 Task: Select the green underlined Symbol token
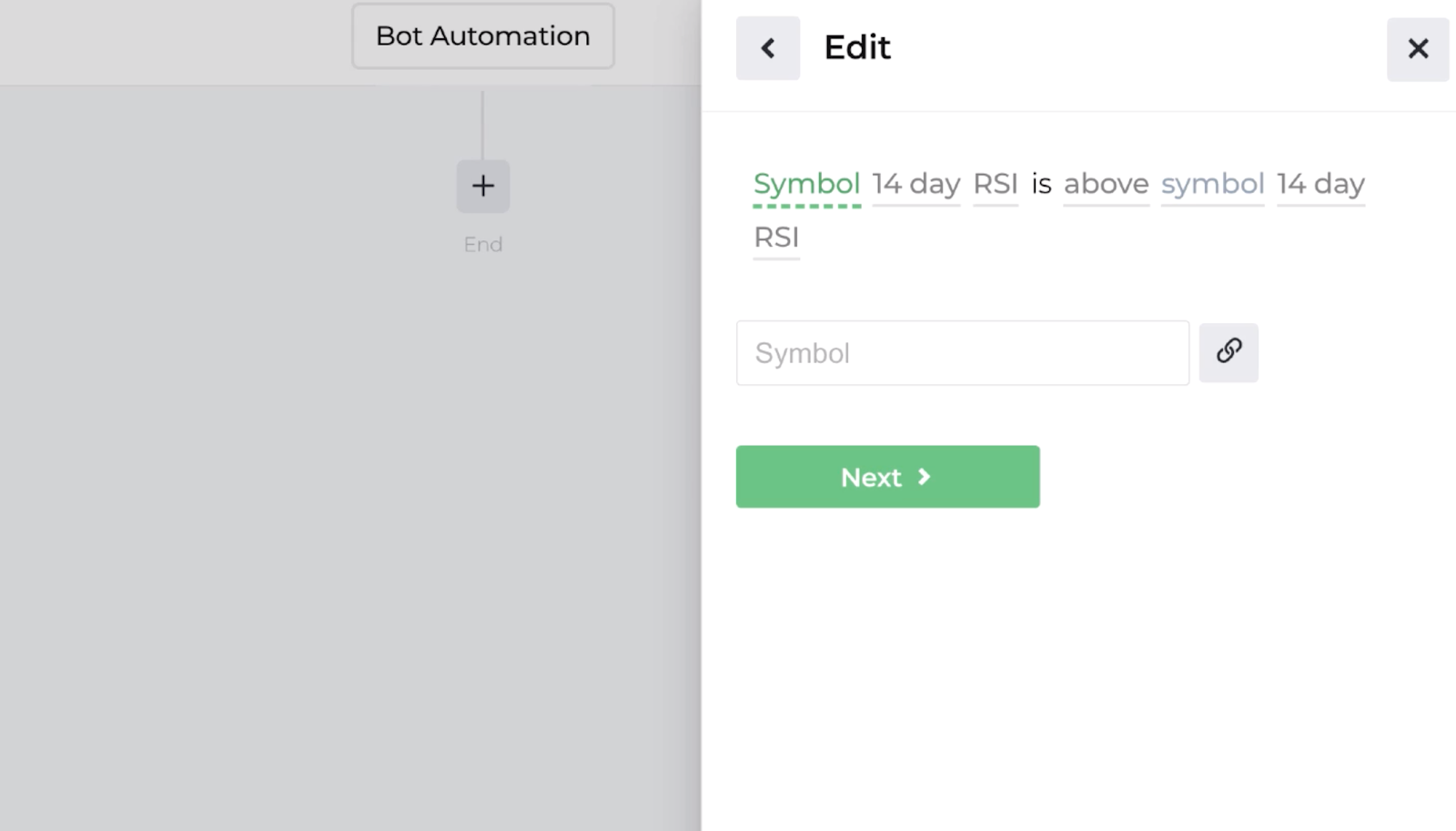pyautogui.click(x=807, y=185)
